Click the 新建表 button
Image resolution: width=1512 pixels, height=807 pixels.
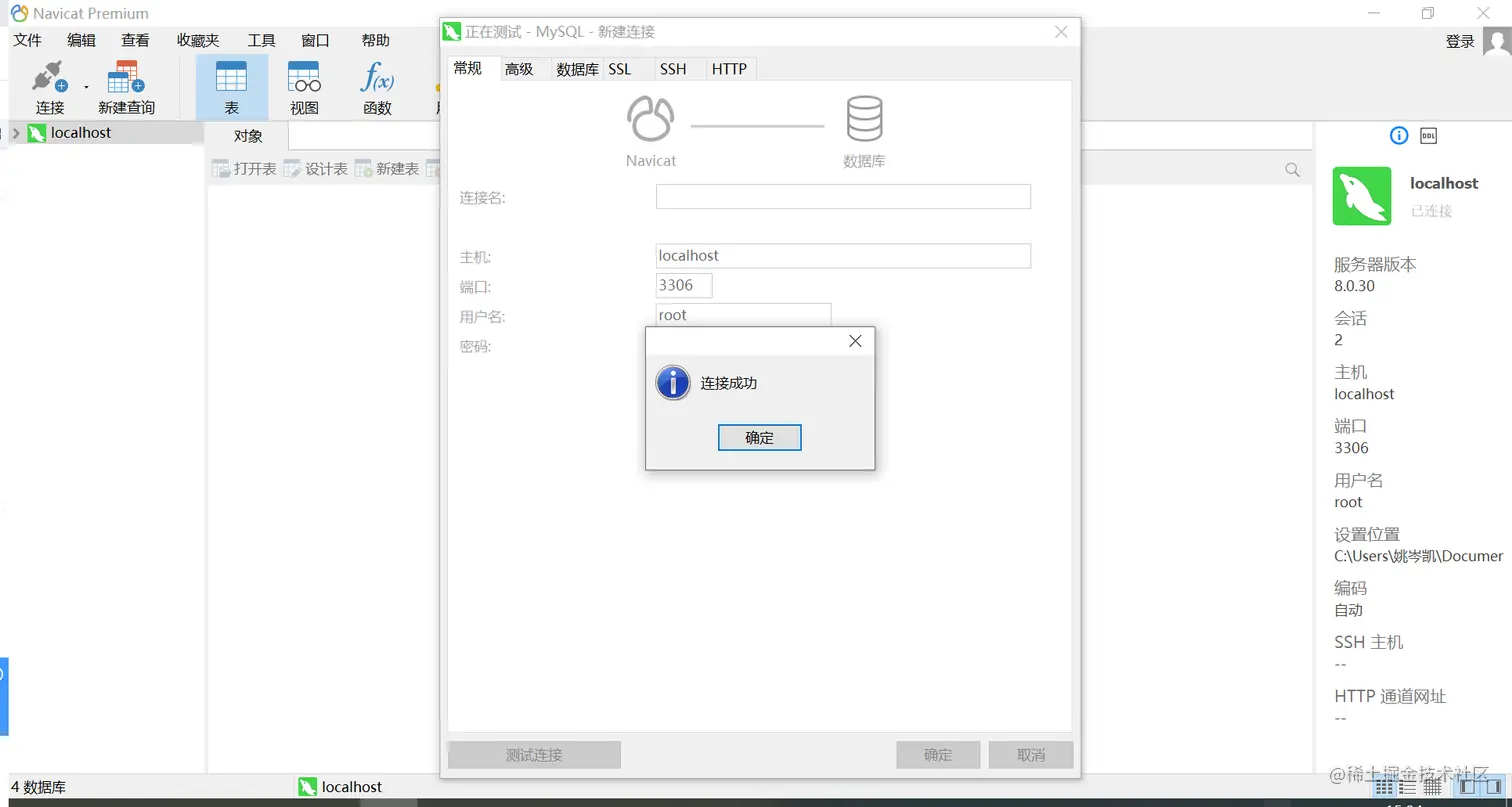(387, 169)
